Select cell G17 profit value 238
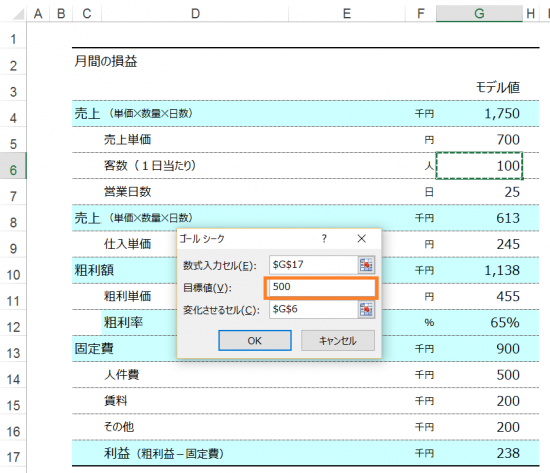This screenshot has height=473, width=550. 479,453
